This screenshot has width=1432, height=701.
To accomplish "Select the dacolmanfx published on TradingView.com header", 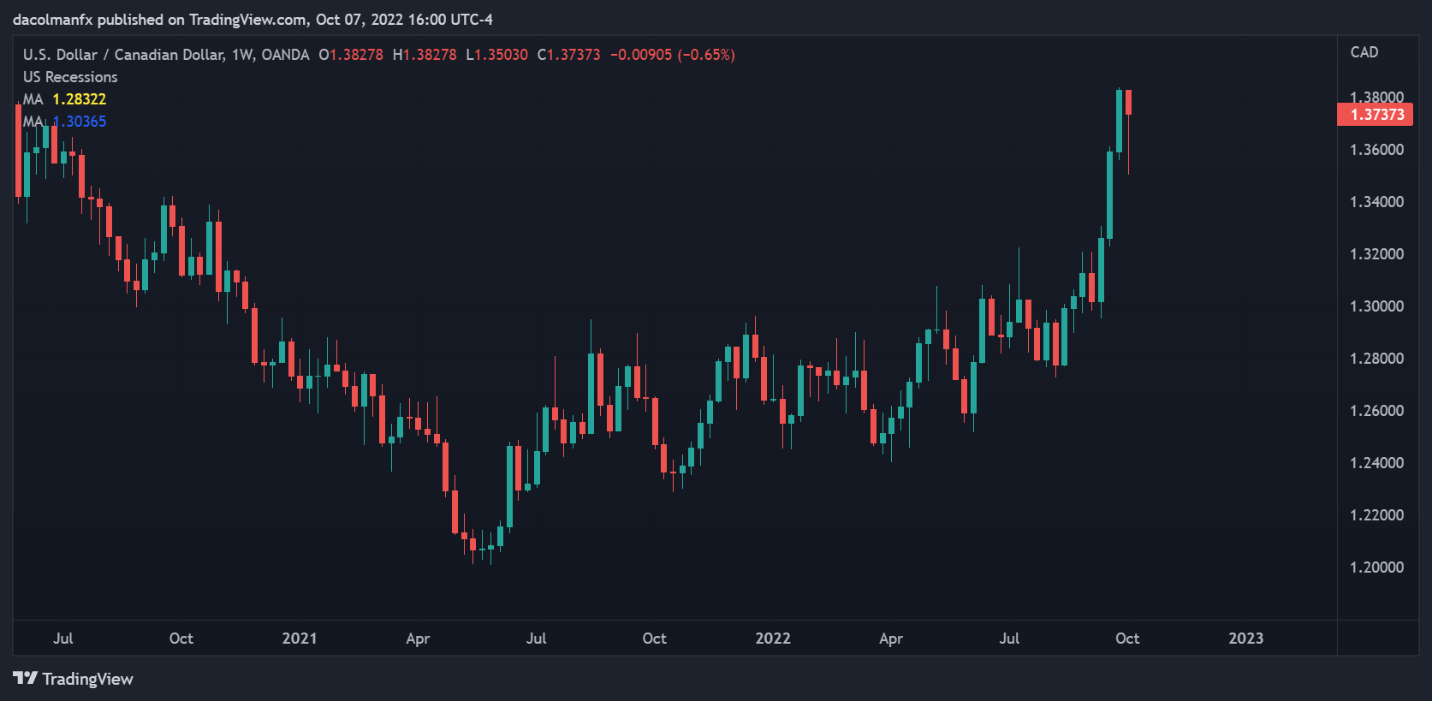I will [x=253, y=20].
